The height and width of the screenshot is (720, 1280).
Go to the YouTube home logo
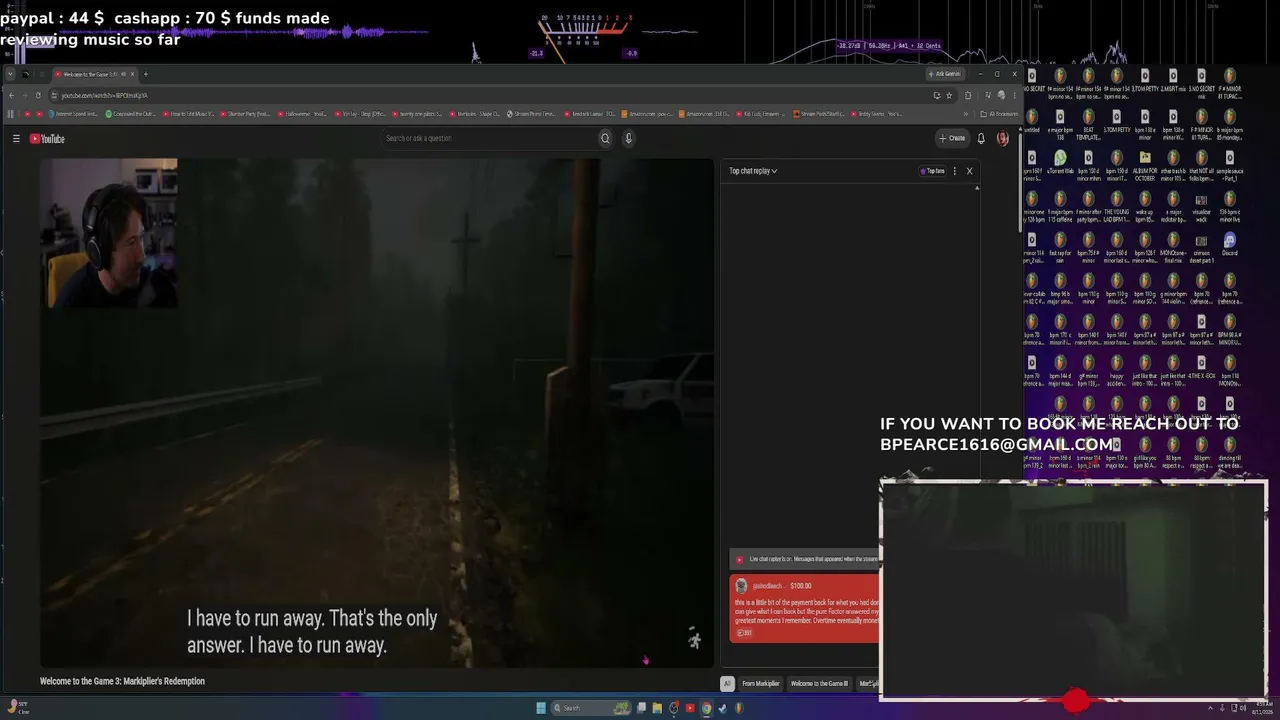point(47,139)
